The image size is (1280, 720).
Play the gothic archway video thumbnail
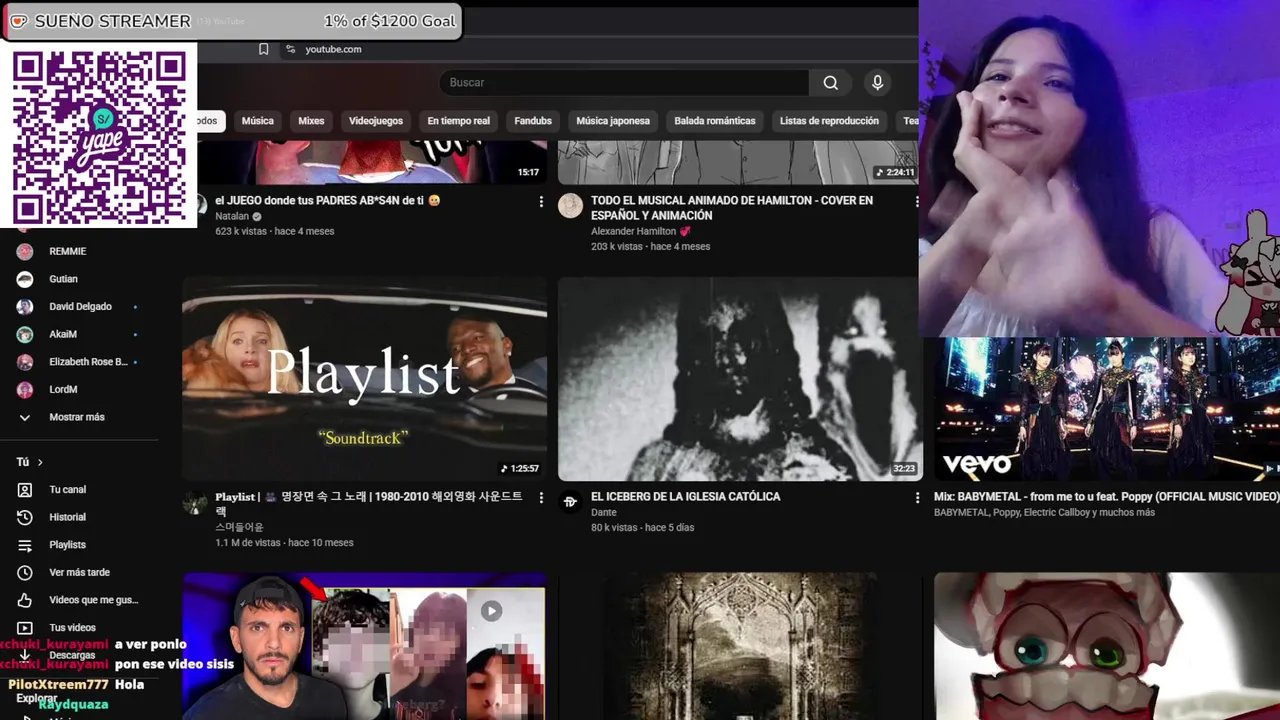click(x=740, y=646)
